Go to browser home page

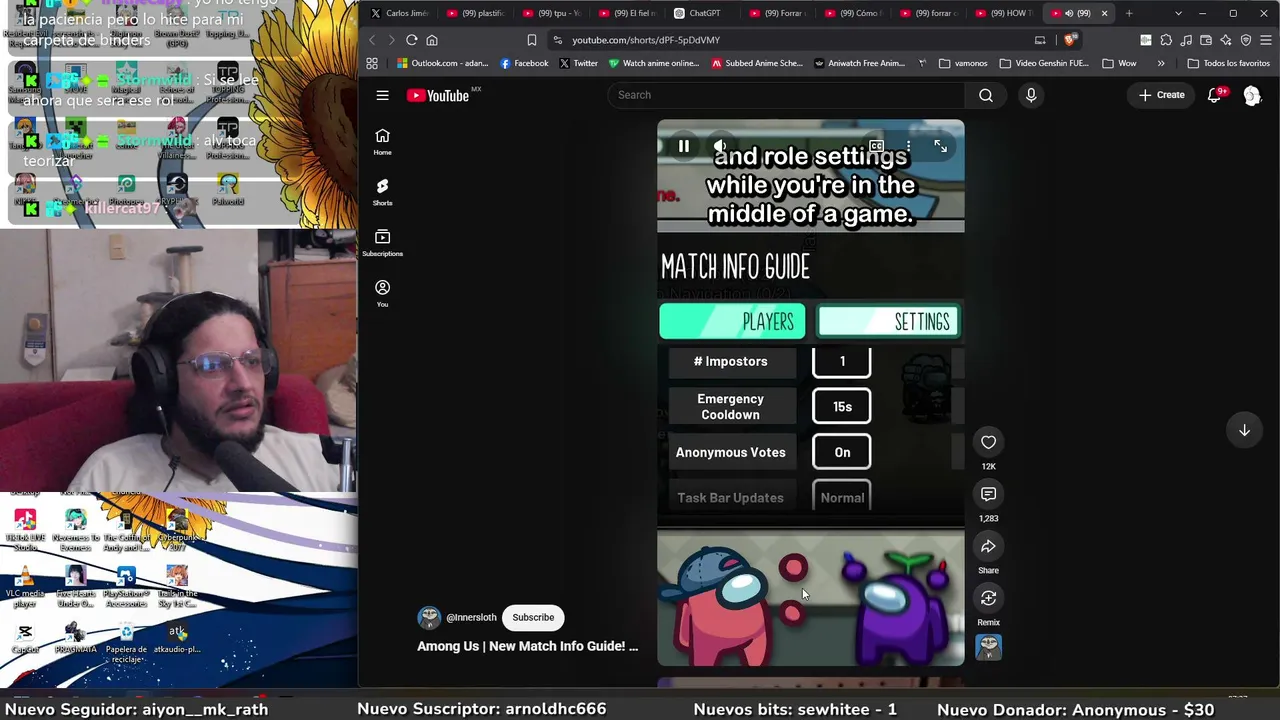(432, 40)
